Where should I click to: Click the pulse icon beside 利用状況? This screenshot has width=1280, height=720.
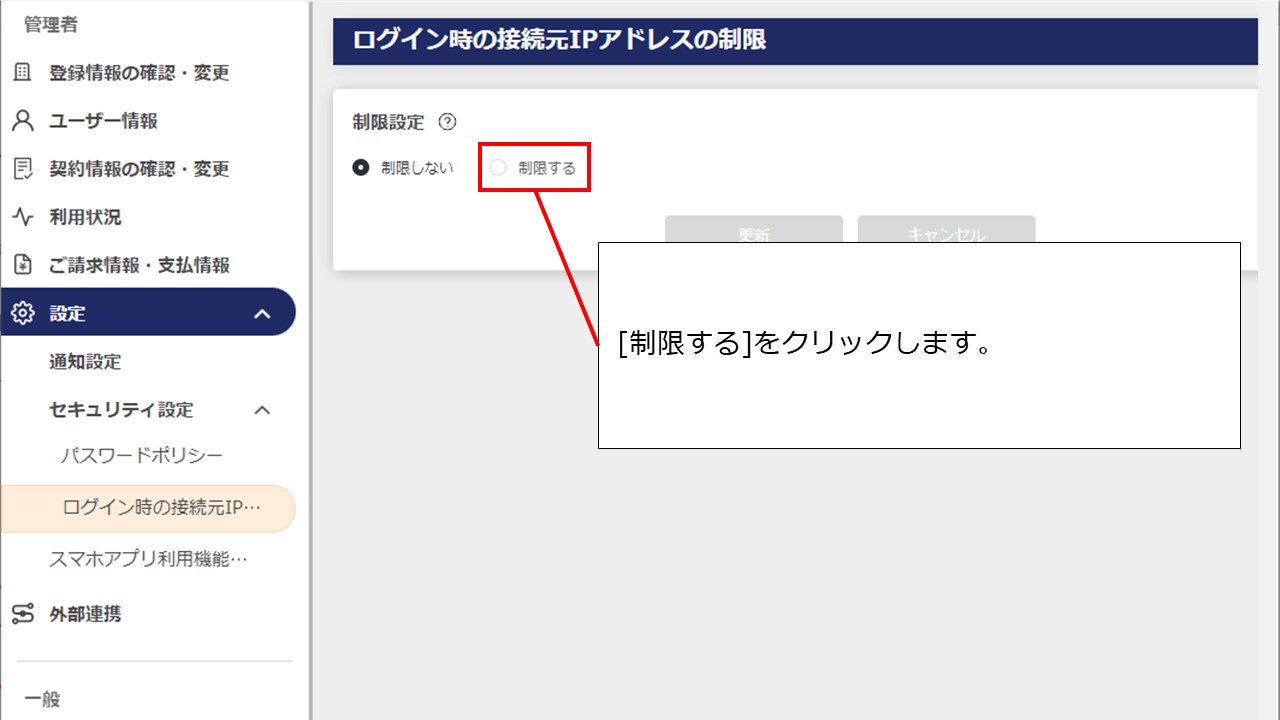click(22, 217)
